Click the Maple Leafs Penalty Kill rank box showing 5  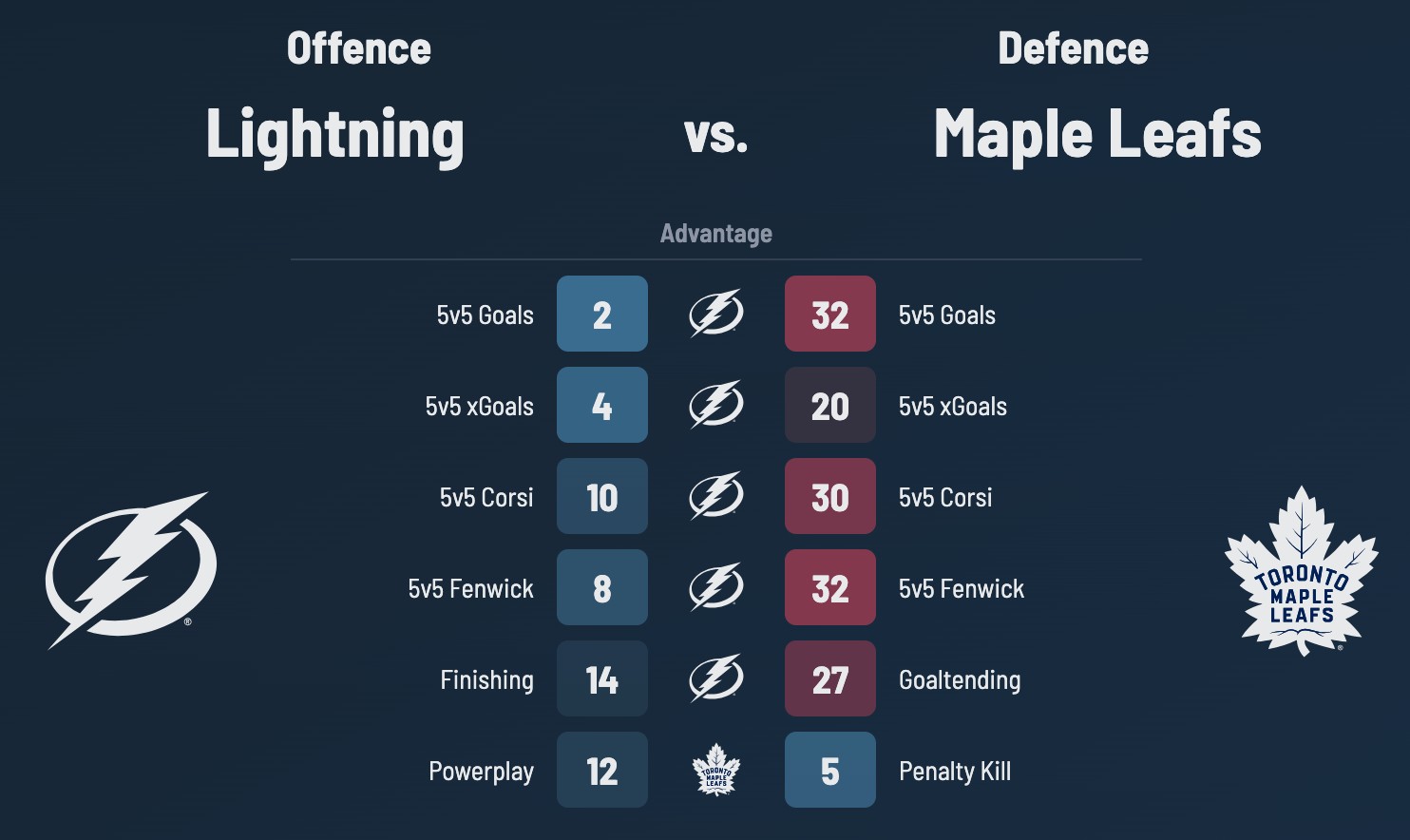830,770
